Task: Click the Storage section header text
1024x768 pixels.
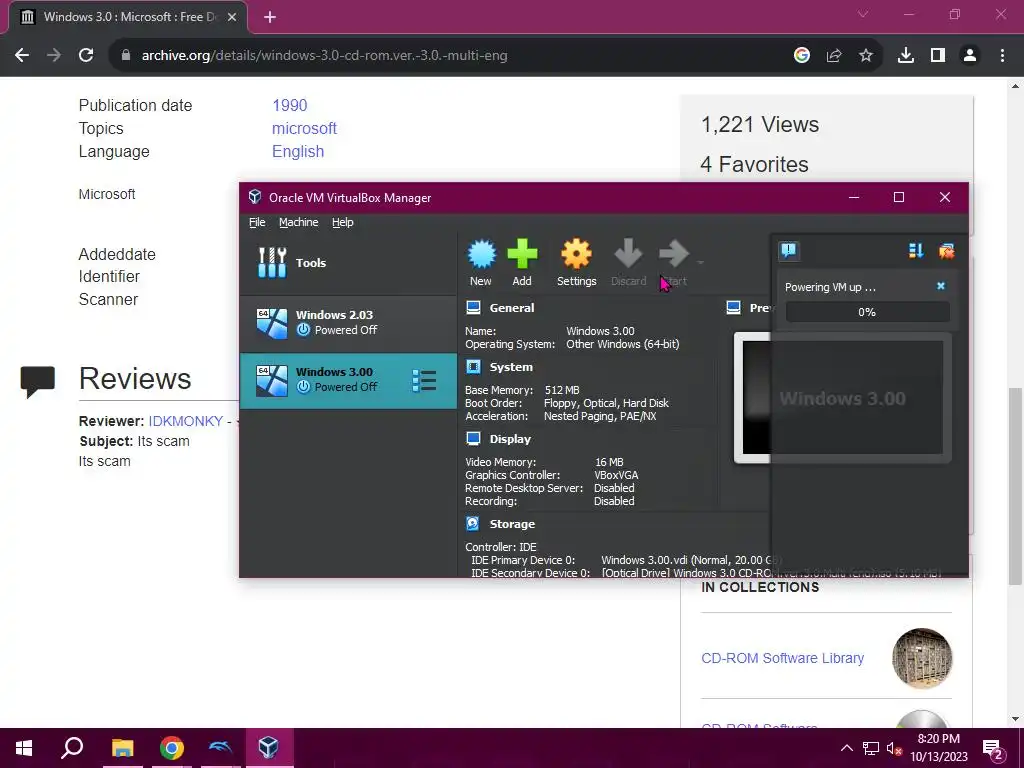Action: tap(512, 524)
